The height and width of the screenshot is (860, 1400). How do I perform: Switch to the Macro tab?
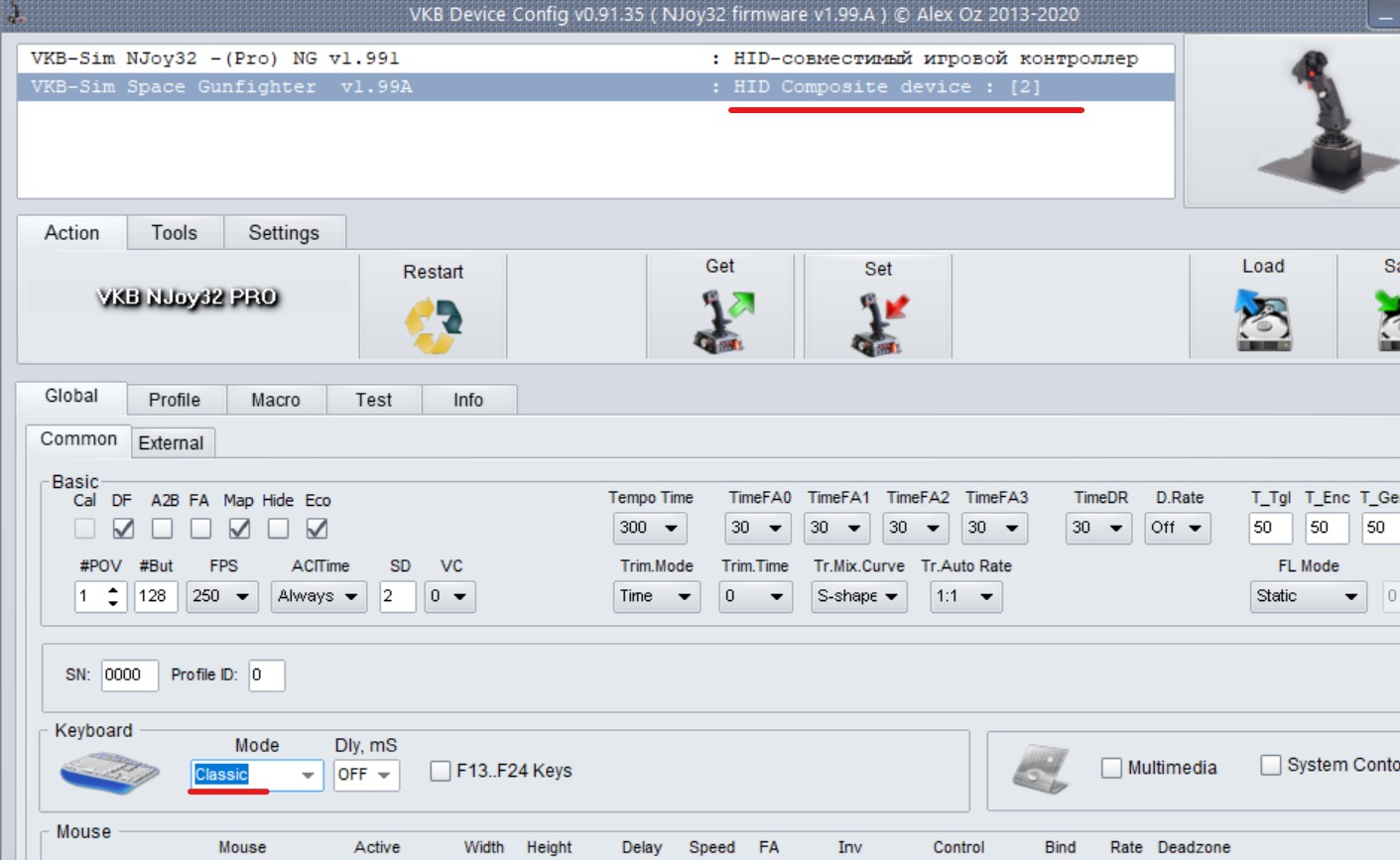(x=276, y=400)
